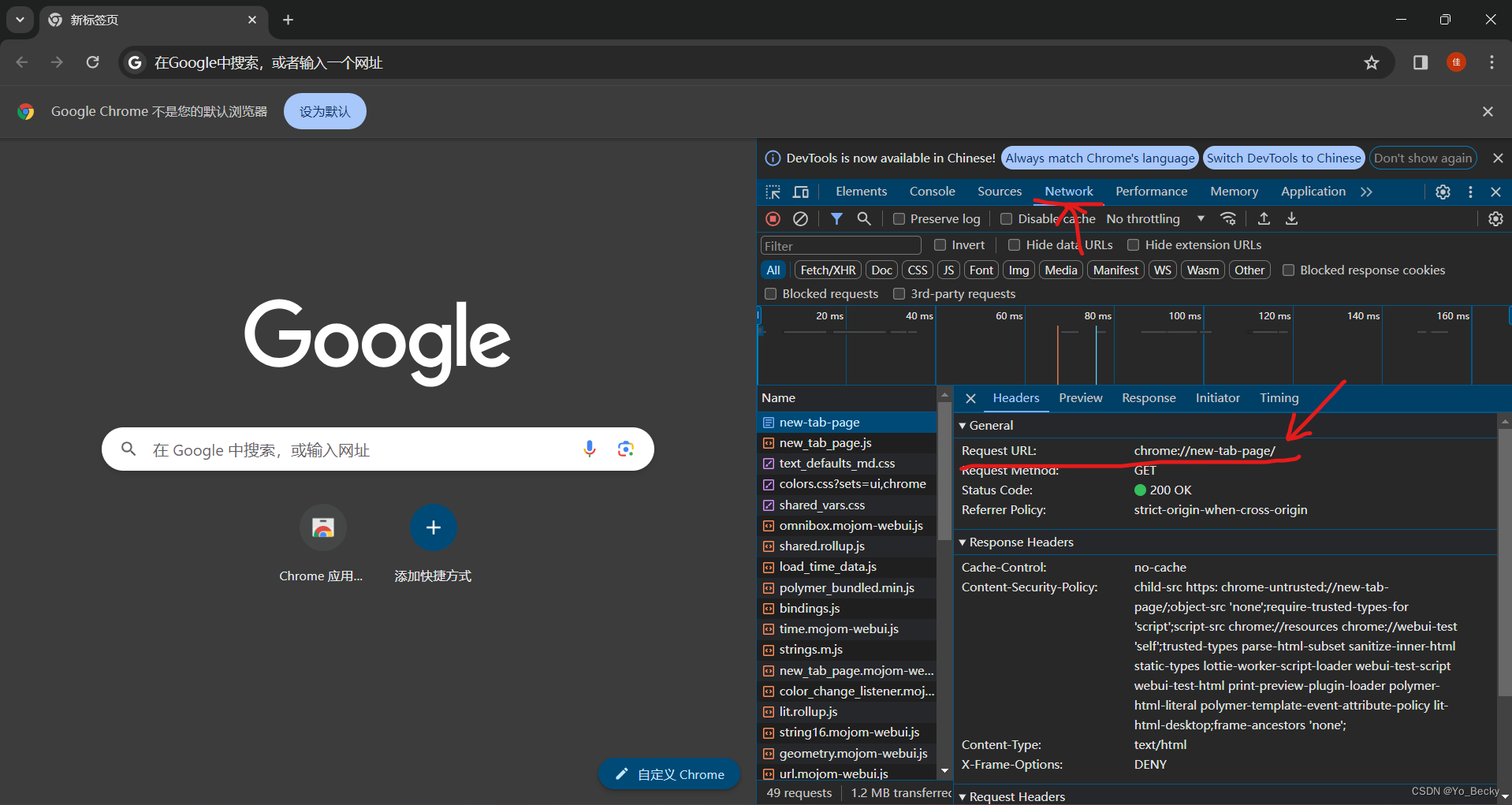Switch to the Sources tab

[x=999, y=192]
